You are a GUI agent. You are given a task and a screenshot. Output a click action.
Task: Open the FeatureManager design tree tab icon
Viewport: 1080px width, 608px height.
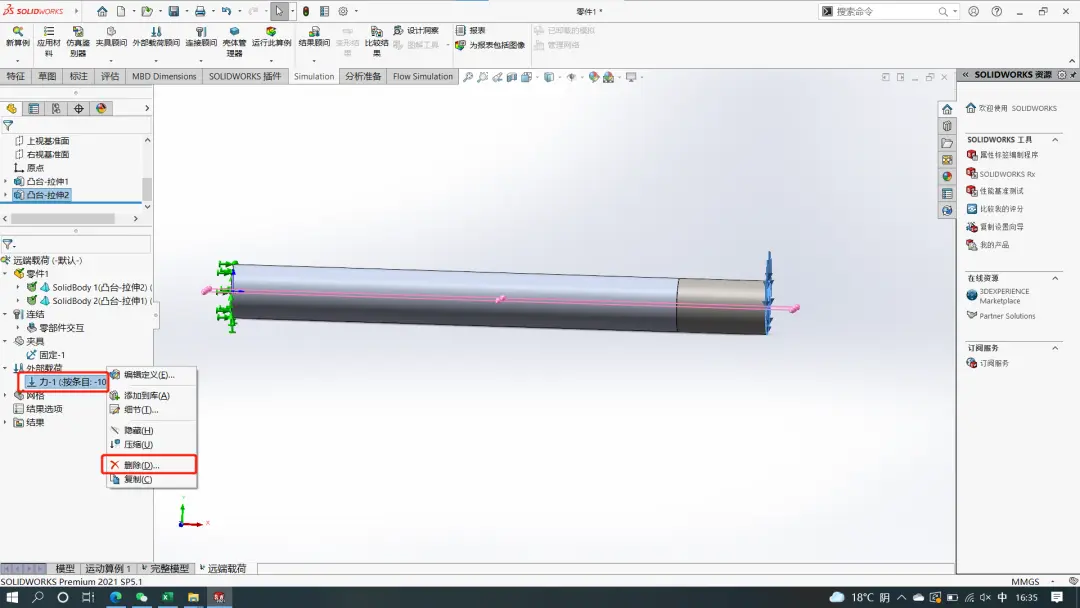pyautogui.click(x=12, y=108)
